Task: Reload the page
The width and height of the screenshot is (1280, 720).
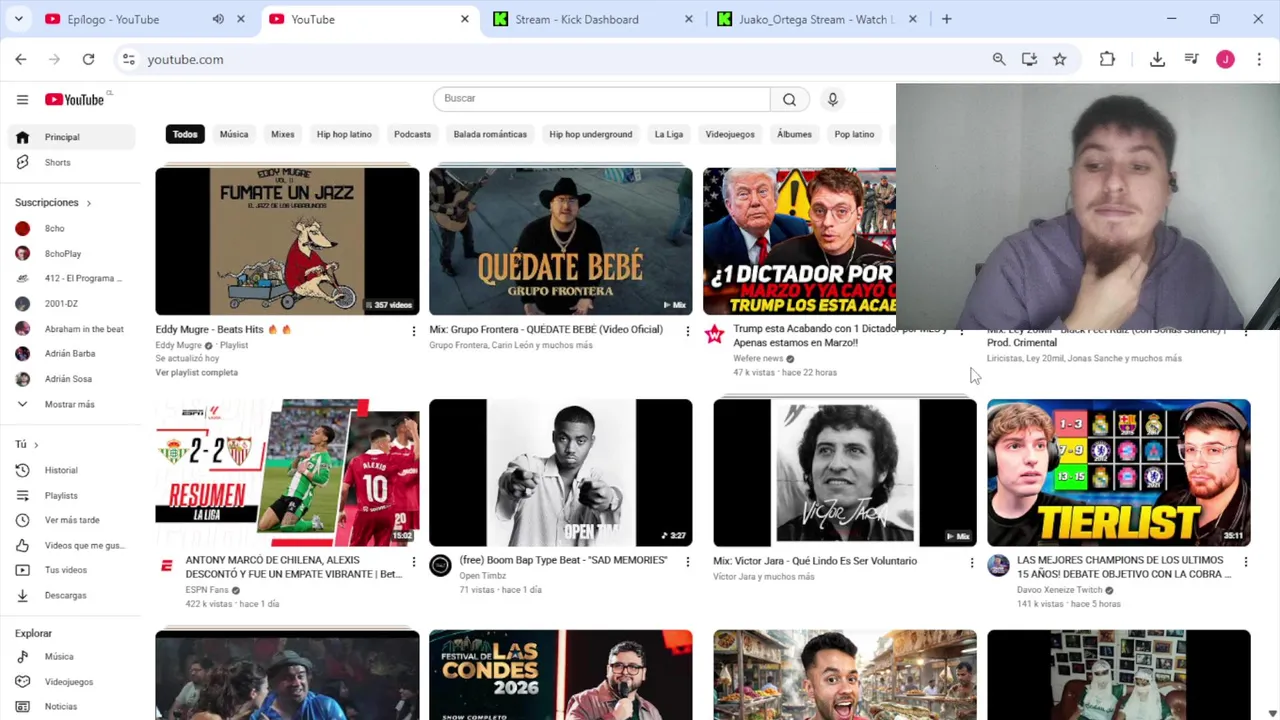Action: pyautogui.click(x=88, y=59)
